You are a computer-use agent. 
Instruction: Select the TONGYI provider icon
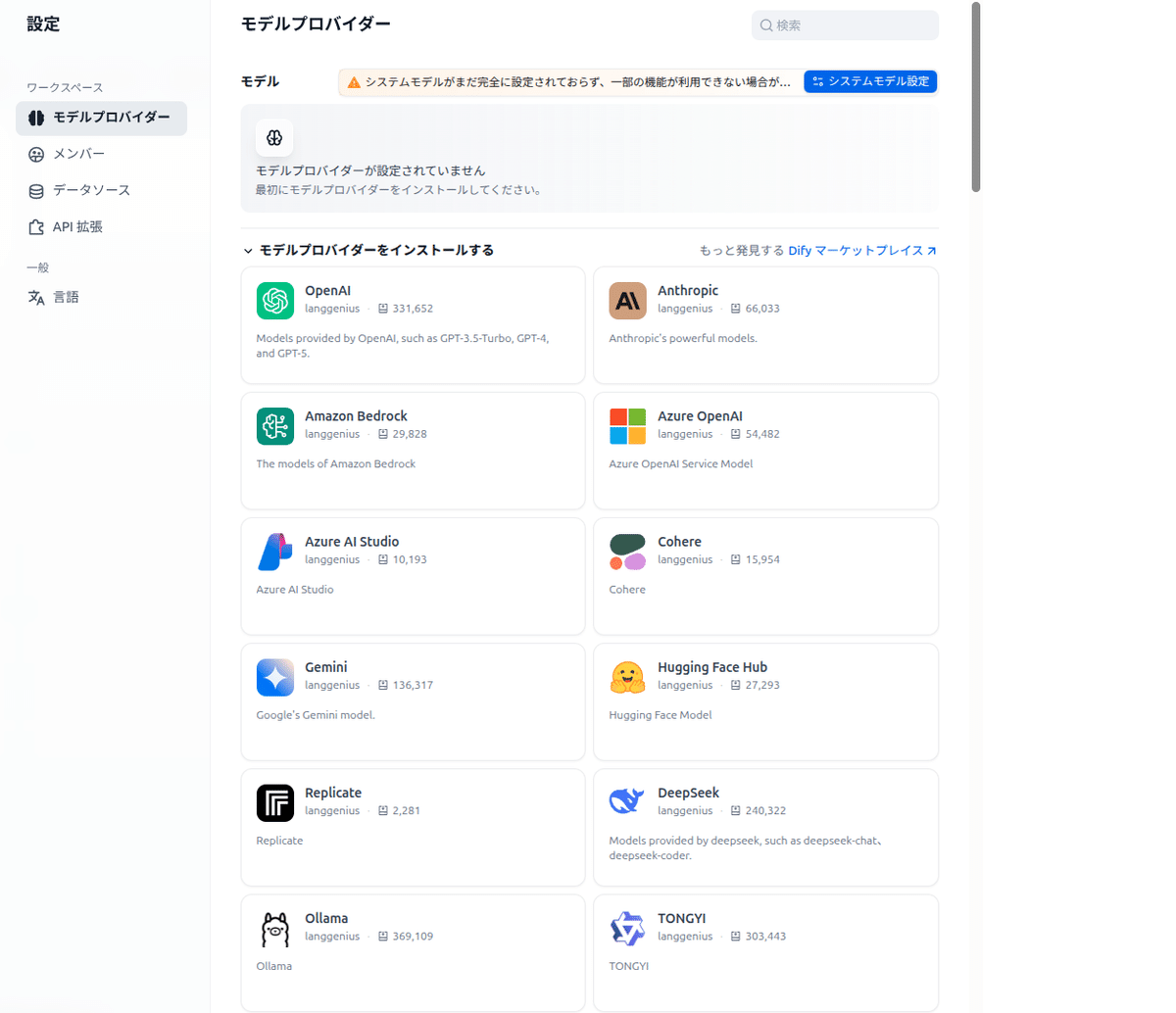point(627,929)
